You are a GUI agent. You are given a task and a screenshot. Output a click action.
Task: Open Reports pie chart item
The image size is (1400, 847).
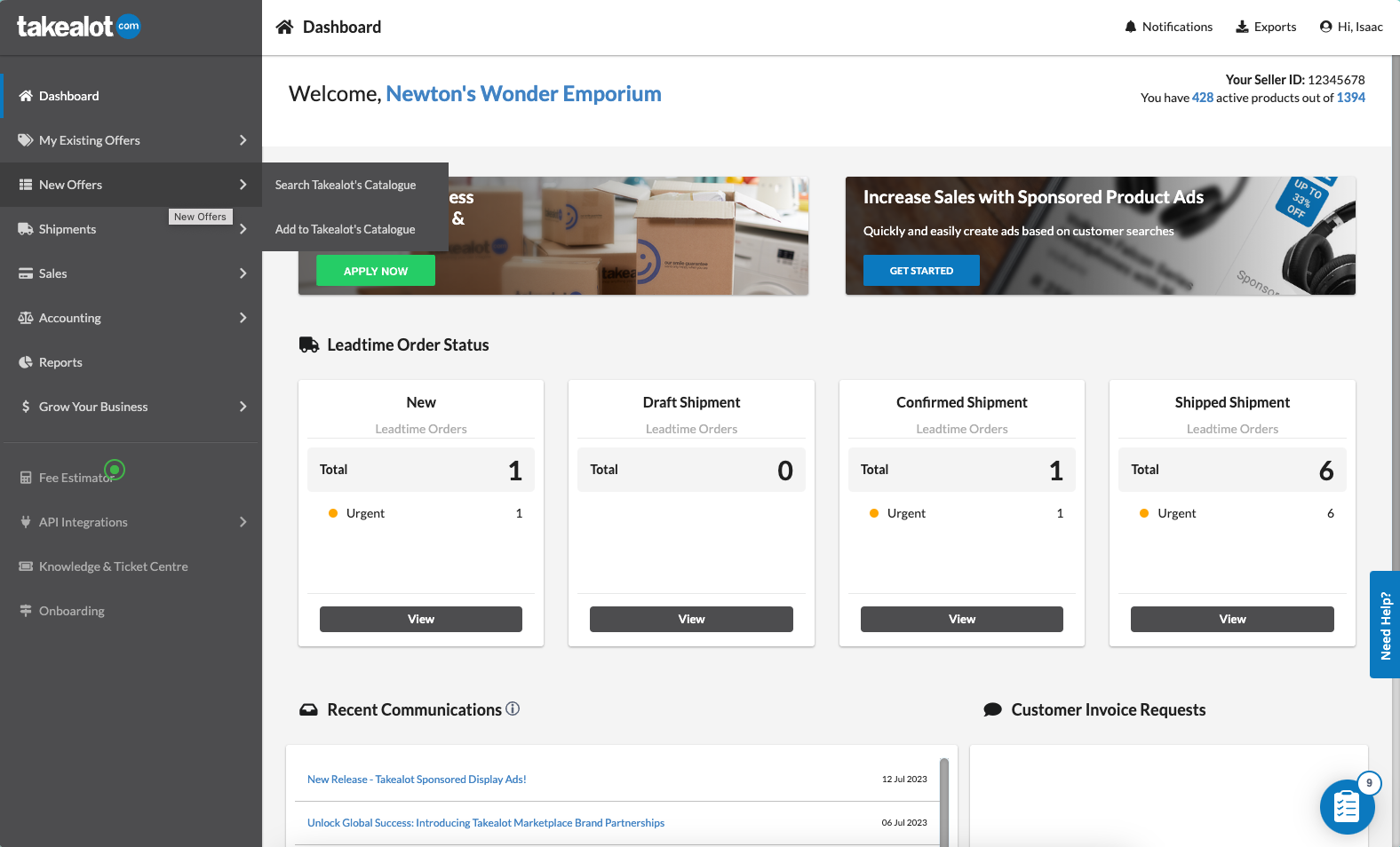tap(60, 362)
